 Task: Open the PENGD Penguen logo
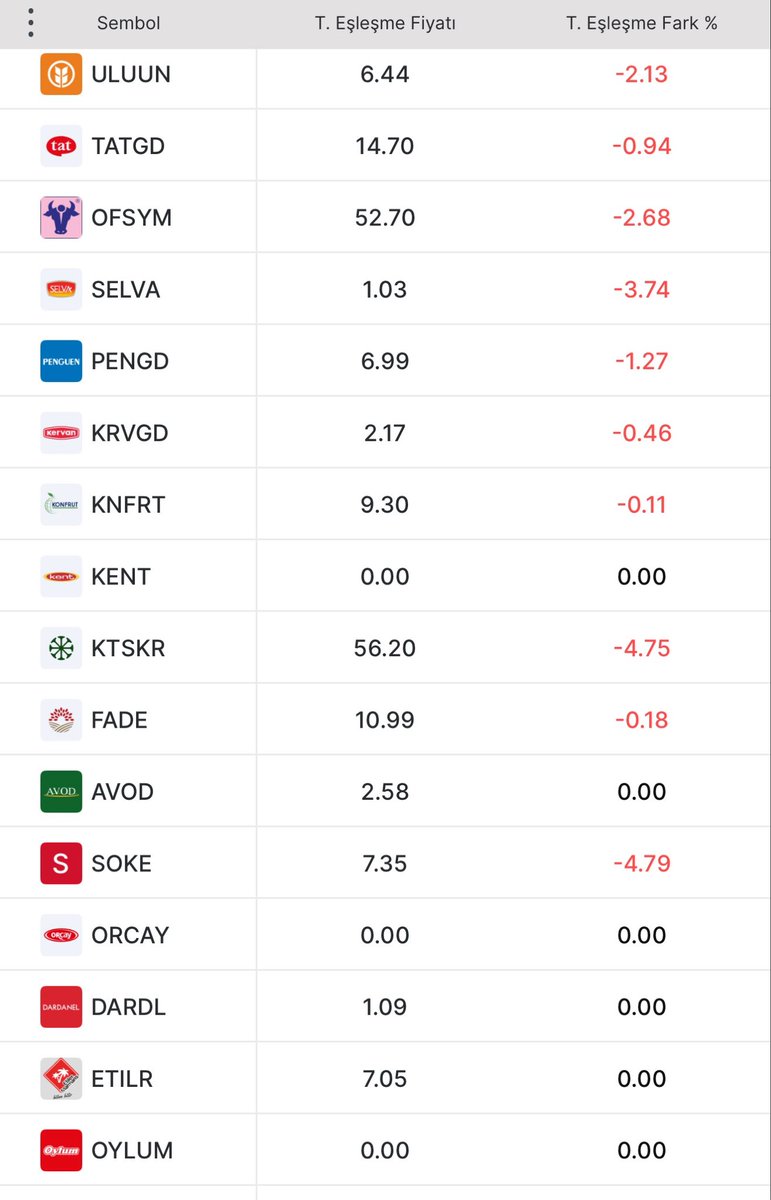click(x=61, y=361)
